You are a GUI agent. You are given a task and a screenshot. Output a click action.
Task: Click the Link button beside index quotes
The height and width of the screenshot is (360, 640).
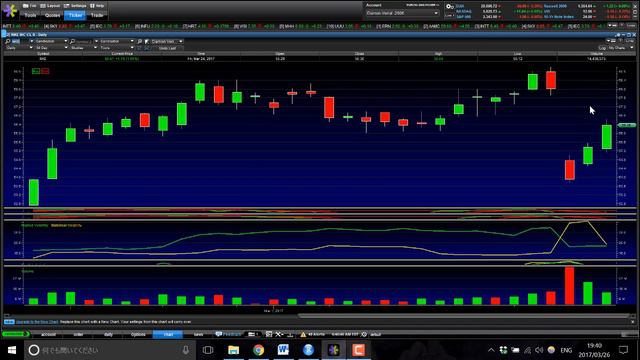point(449,16)
